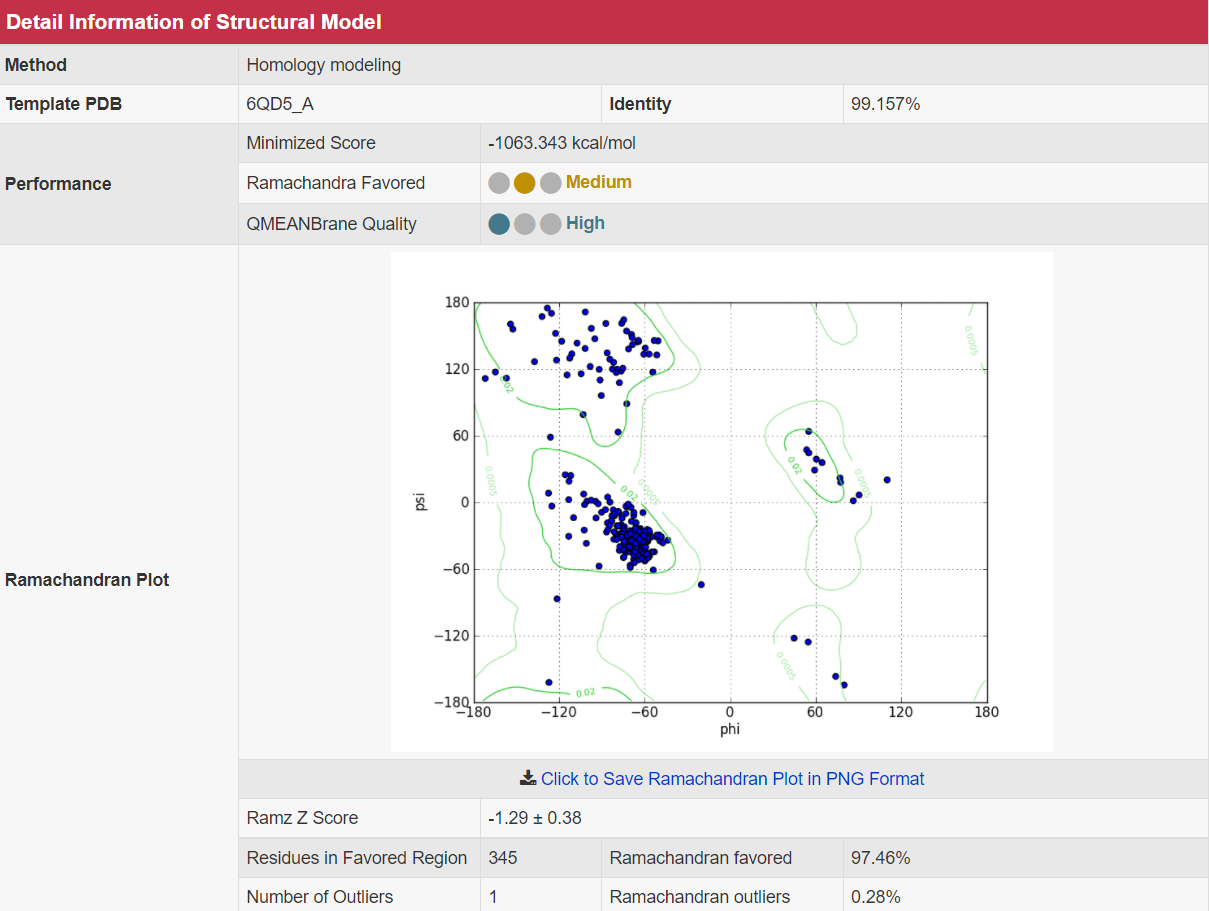
Task: Click last gray circle in QMEANBrane Quality row
Action: (550, 224)
